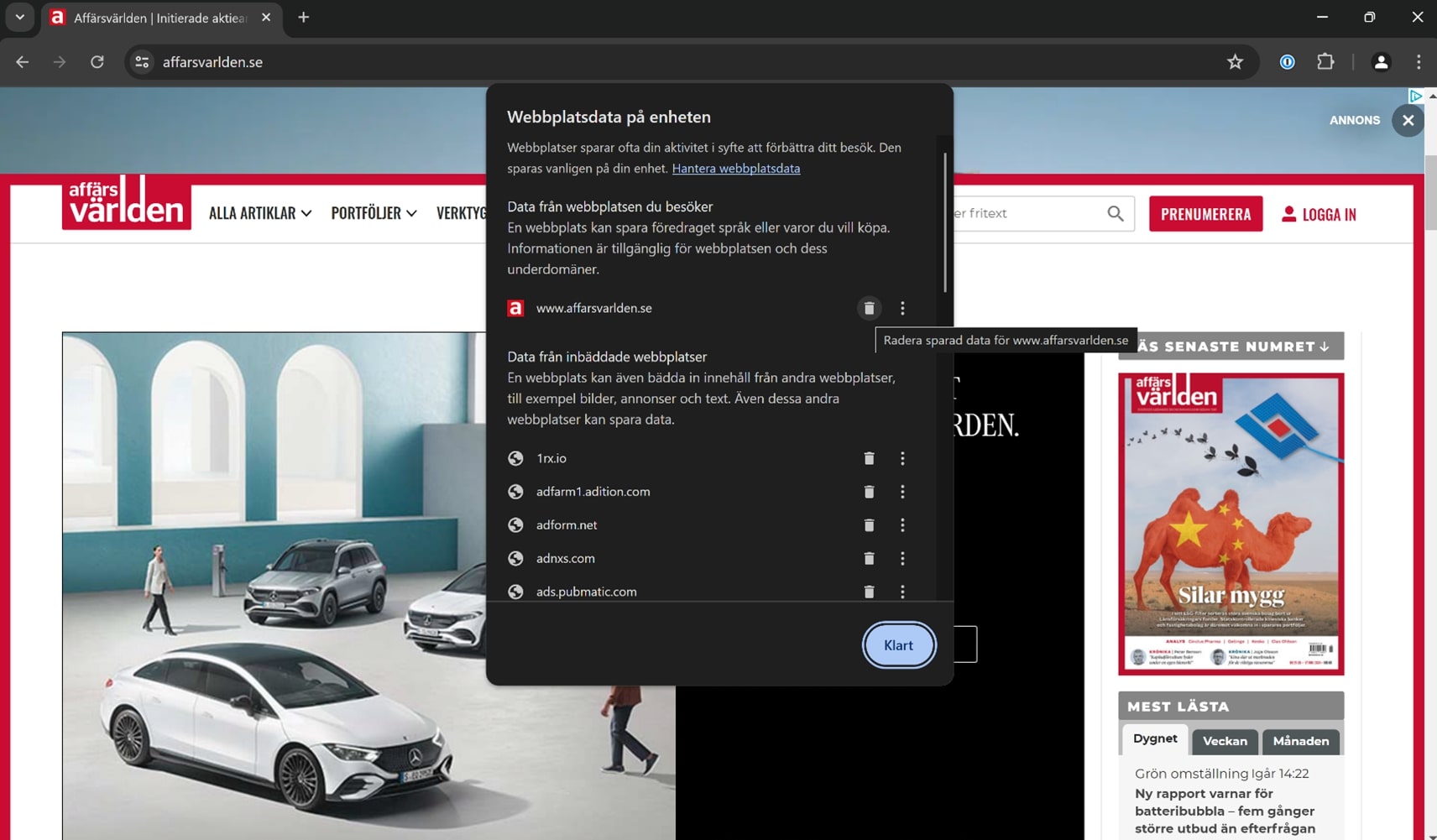Click the Affärsvärlden tab title

click(x=160, y=18)
